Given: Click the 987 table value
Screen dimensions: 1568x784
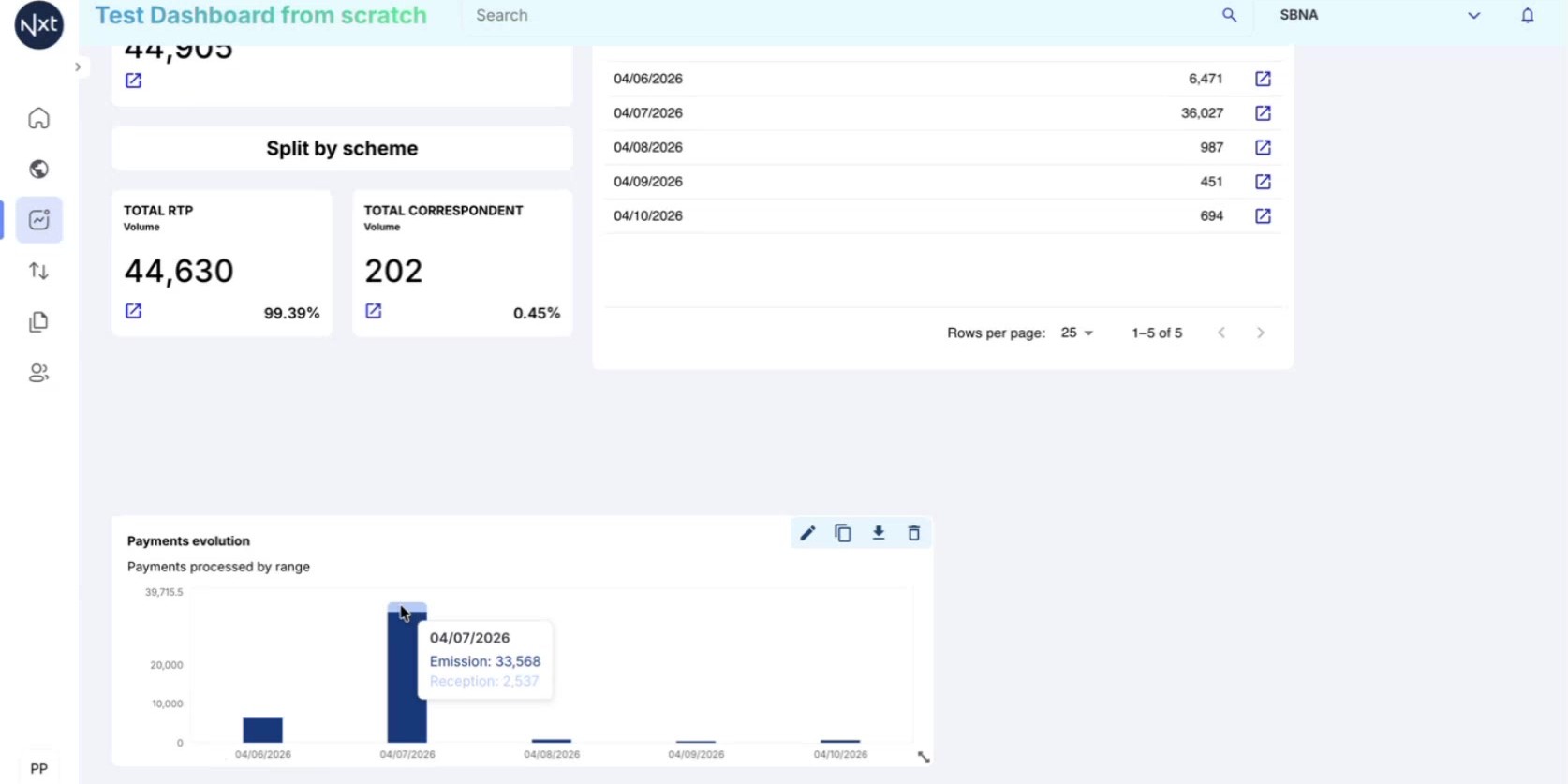Looking at the screenshot, I should 1211,148.
